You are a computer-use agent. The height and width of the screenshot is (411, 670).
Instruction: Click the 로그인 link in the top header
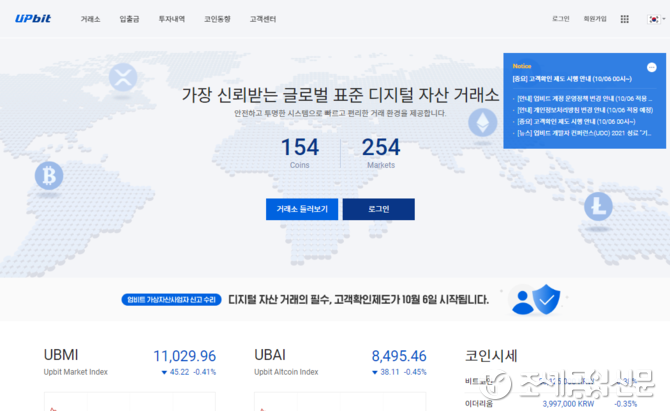(560, 19)
